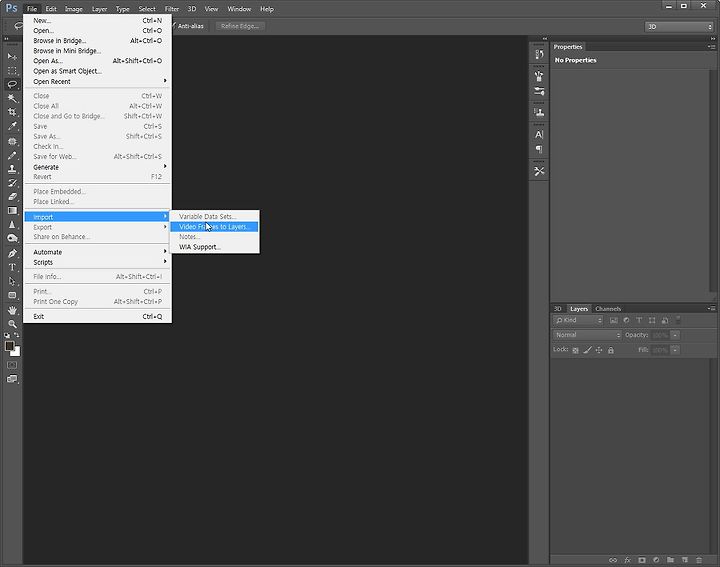This screenshot has width=720, height=567.
Task: Open the History panel icon
Action: click(x=539, y=54)
